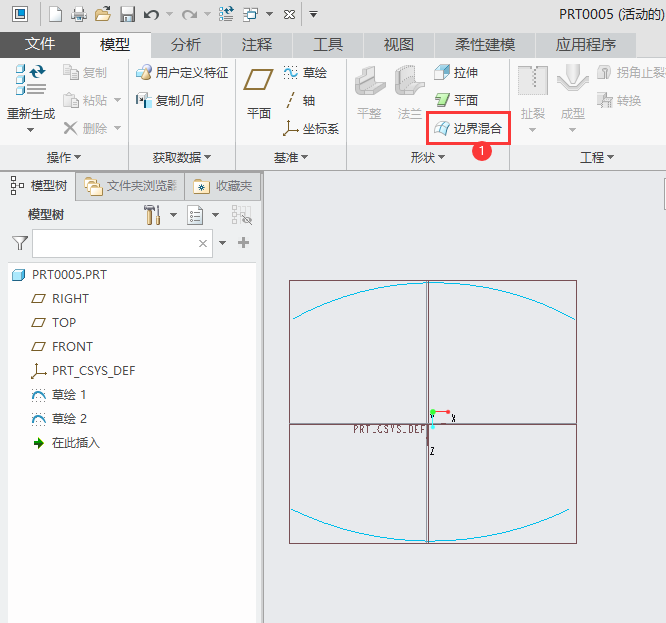The height and width of the screenshot is (623, 666).
Task: Click the Redo arrow icon
Action: click(189, 15)
